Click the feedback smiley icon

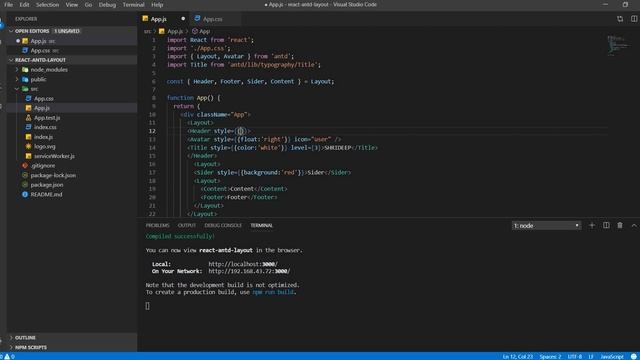[634, 356]
